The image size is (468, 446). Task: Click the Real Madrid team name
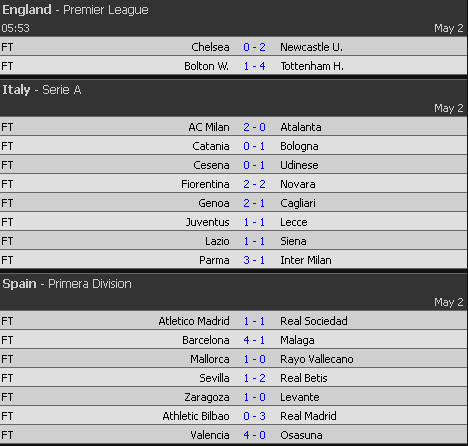308,416
